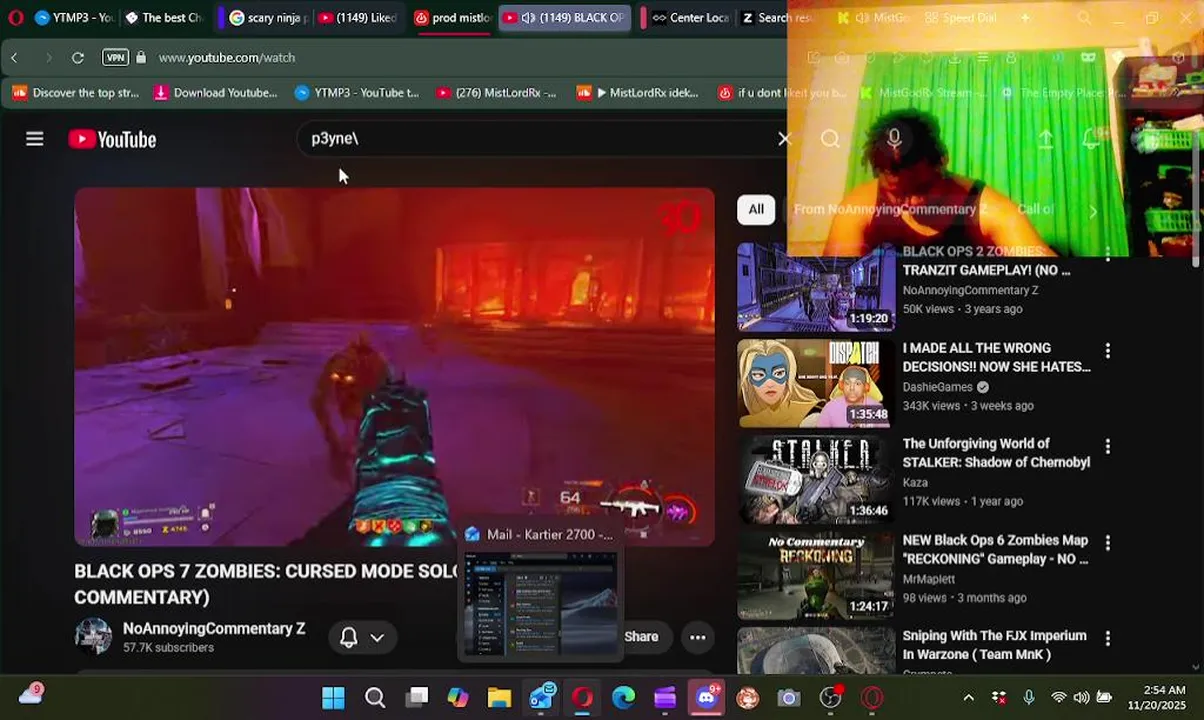The width and height of the screenshot is (1204, 720).
Task: Open Task View on the taskbar
Action: click(x=417, y=697)
